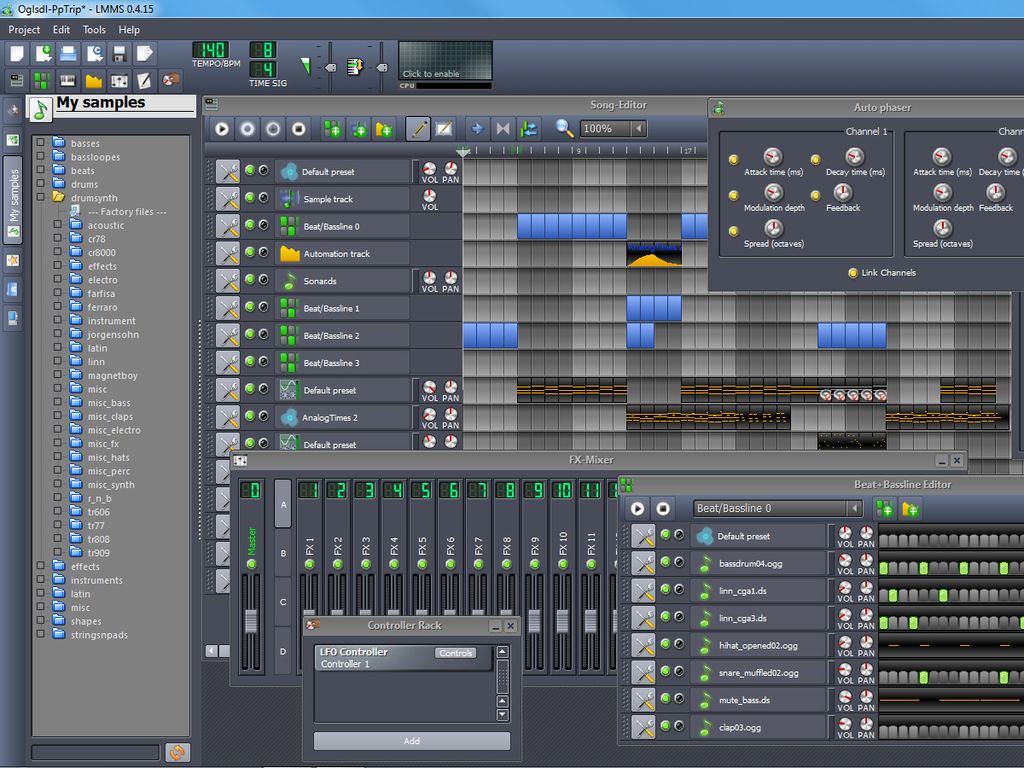Open the Project menu
1024x768 pixels.
point(23,29)
